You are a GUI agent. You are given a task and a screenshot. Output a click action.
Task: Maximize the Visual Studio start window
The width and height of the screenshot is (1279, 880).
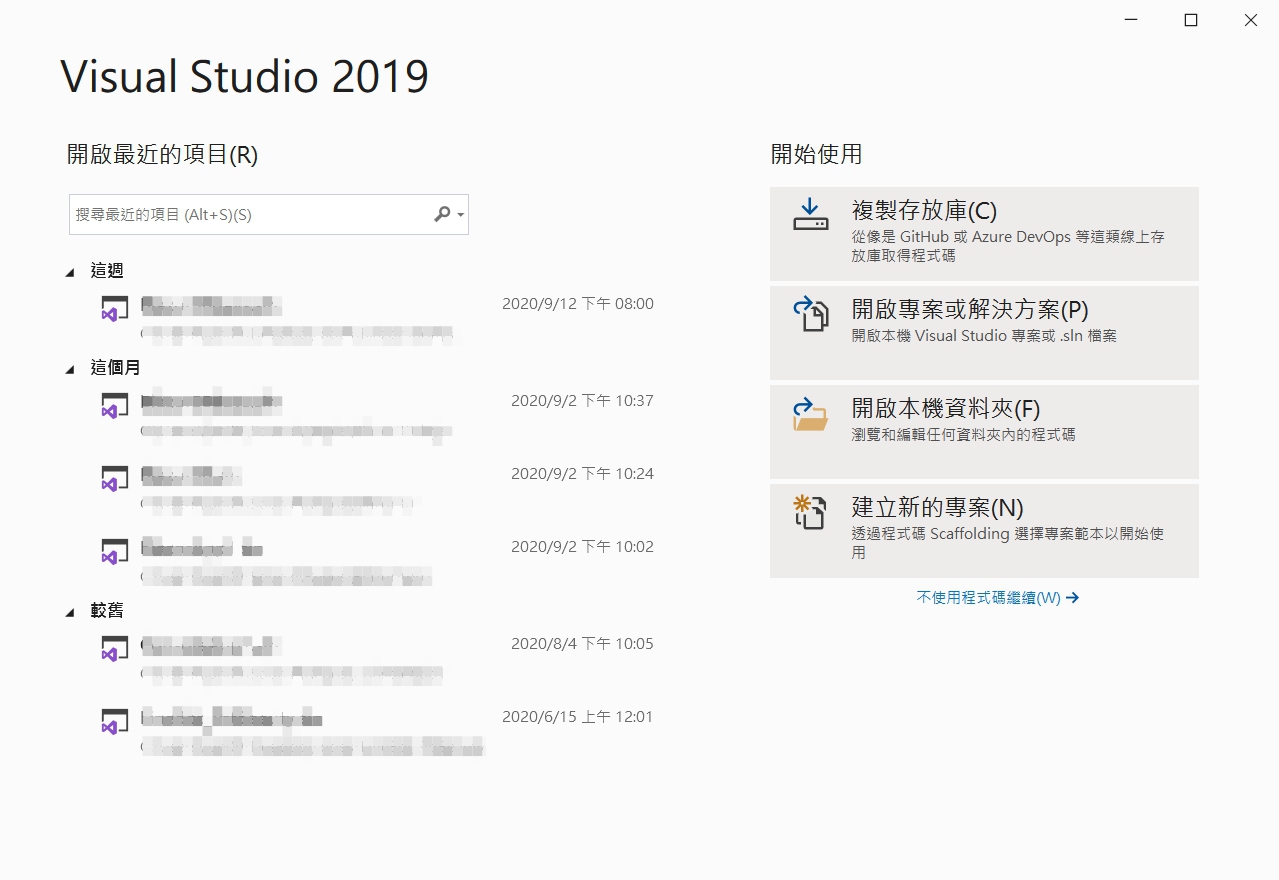1191,20
